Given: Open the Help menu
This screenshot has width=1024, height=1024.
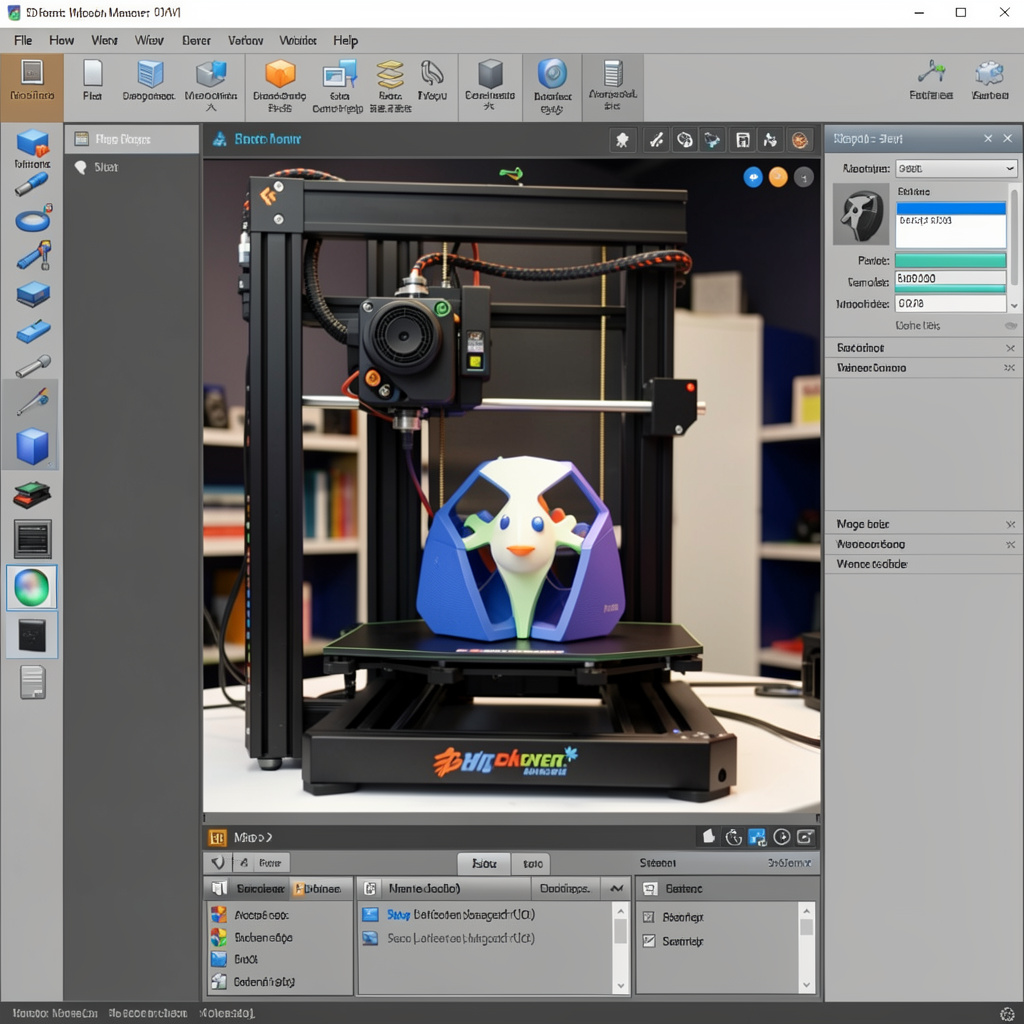Looking at the screenshot, I should (x=345, y=40).
